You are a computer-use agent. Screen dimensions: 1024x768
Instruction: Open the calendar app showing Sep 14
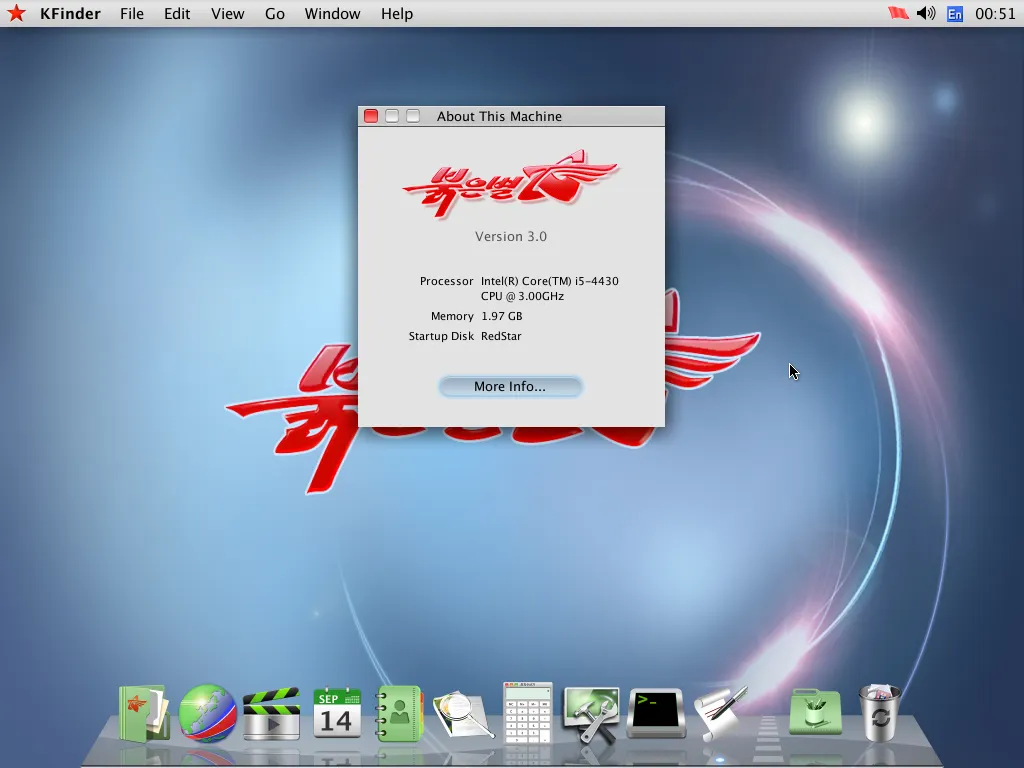click(337, 712)
